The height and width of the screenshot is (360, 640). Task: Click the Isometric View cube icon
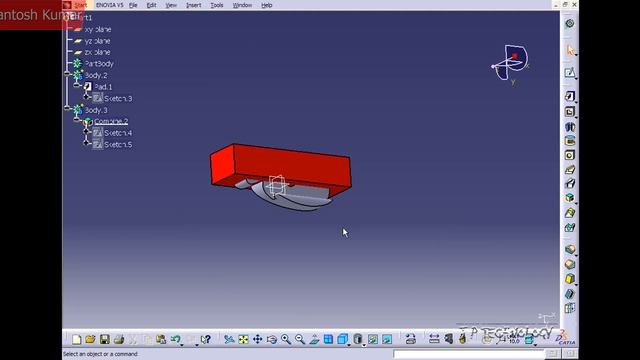tap(342, 339)
